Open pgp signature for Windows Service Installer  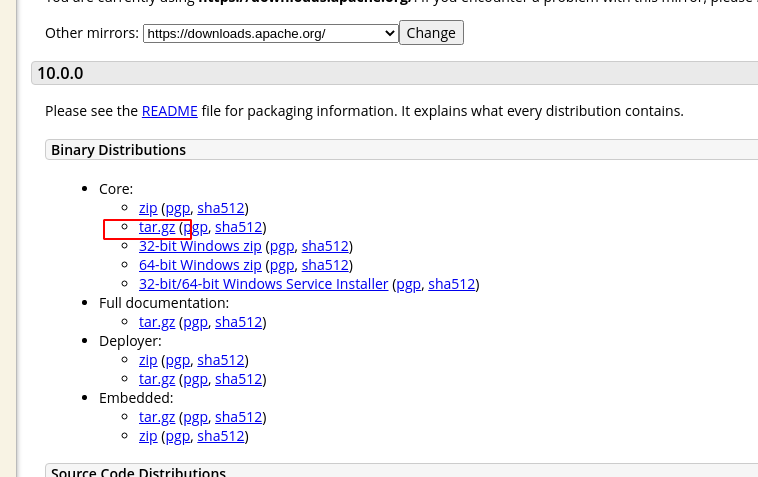tap(408, 284)
